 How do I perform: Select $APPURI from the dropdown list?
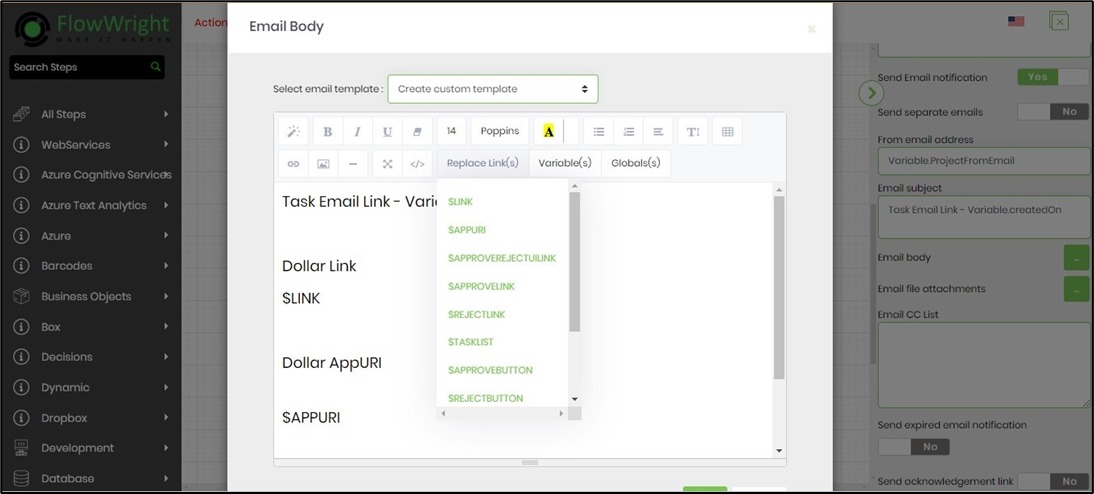tap(467, 230)
